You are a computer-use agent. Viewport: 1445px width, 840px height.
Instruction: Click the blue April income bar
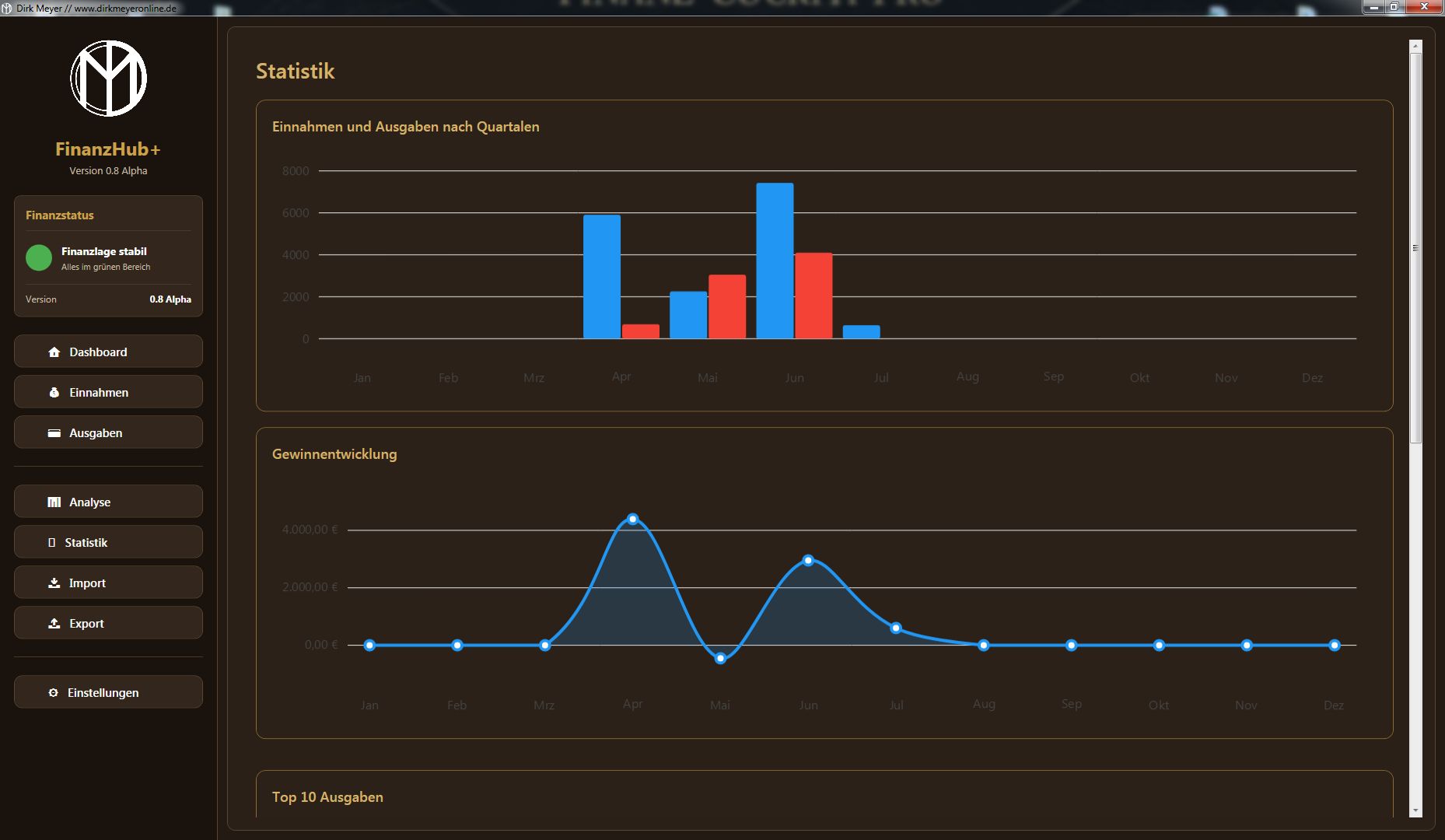point(602,277)
